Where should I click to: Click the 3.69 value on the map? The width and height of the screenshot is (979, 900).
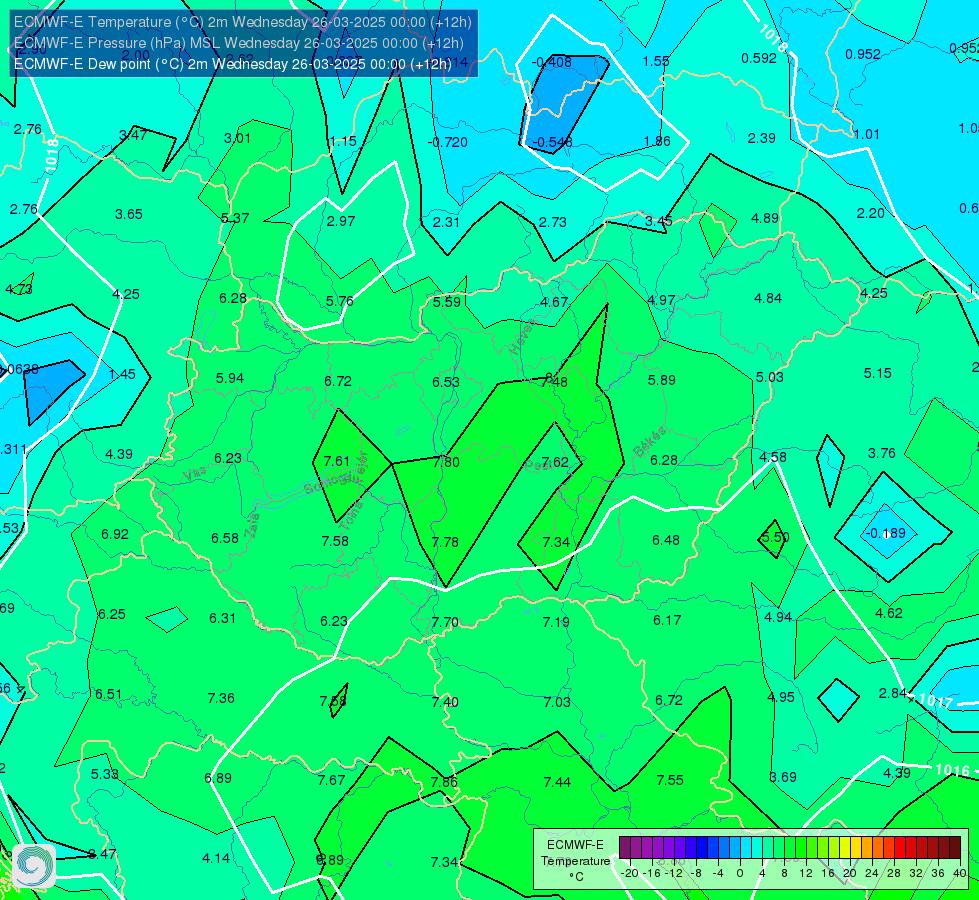783,778
